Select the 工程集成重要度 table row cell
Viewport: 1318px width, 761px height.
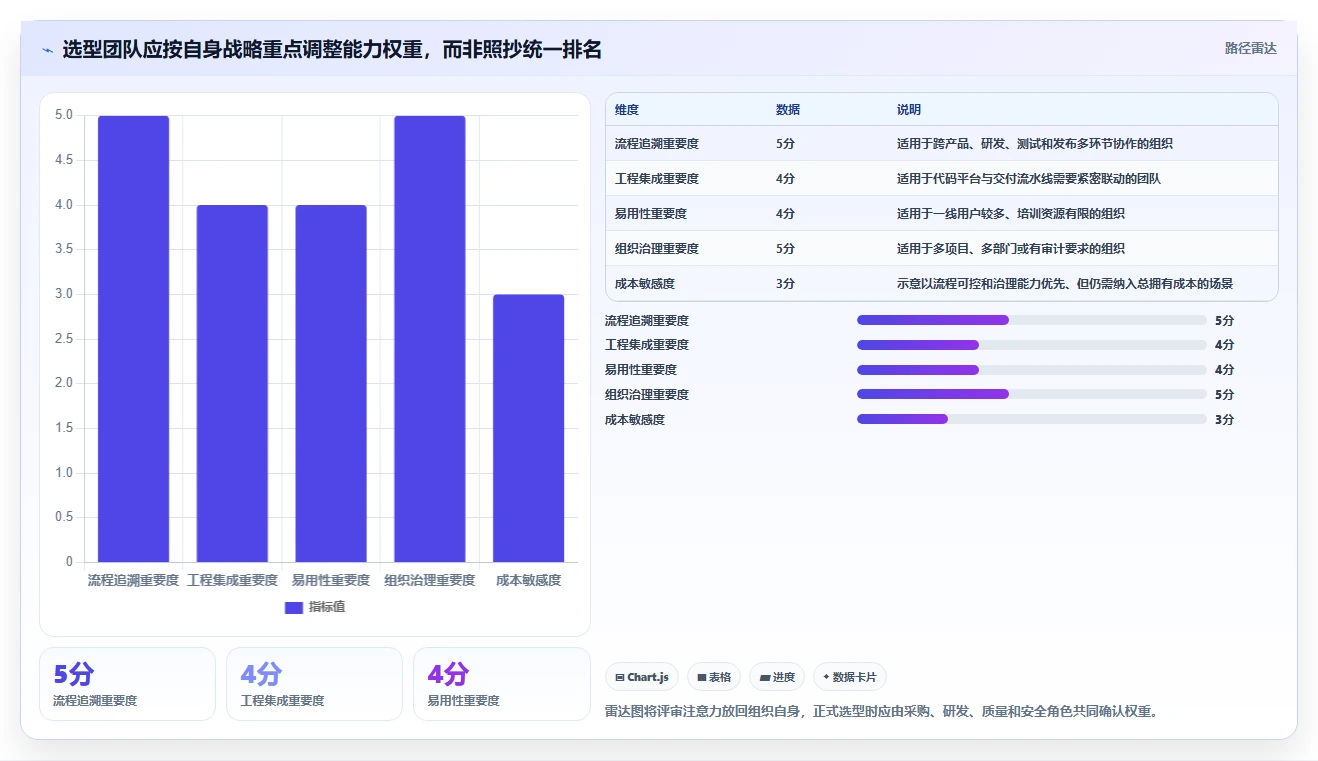pos(657,179)
